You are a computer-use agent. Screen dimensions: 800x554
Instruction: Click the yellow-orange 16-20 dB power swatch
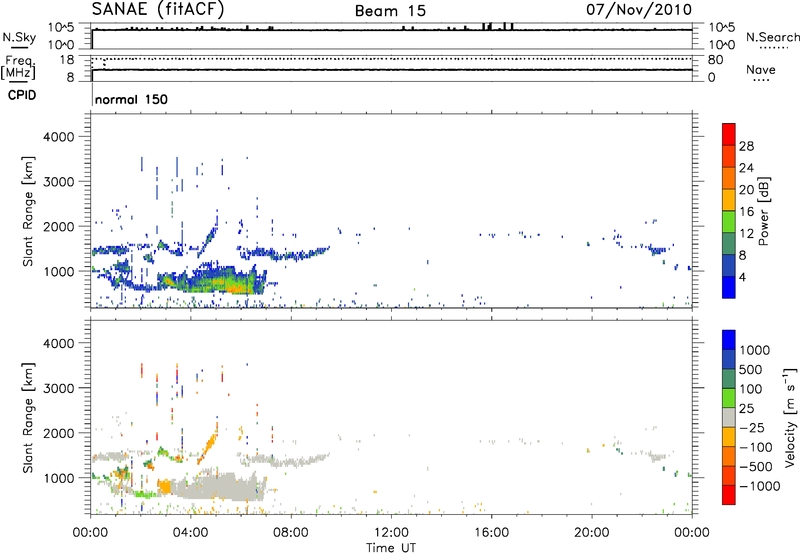click(729, 199)
